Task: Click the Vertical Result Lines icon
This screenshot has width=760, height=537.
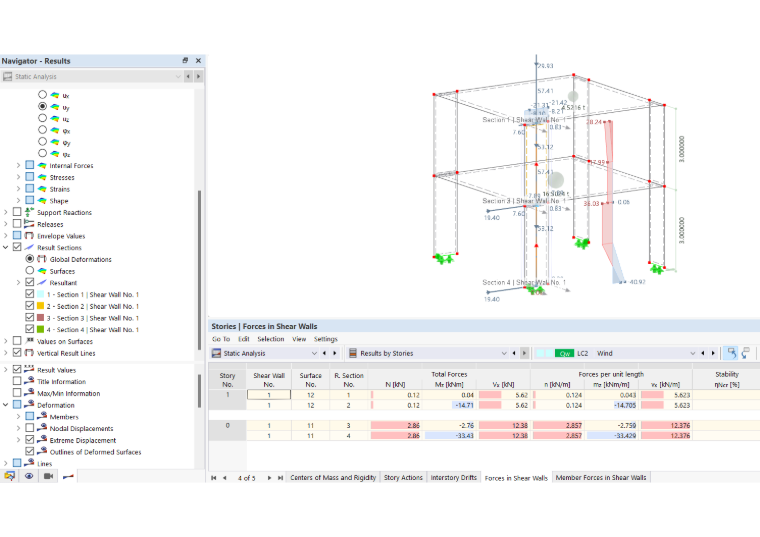Action: pos(30,353)
